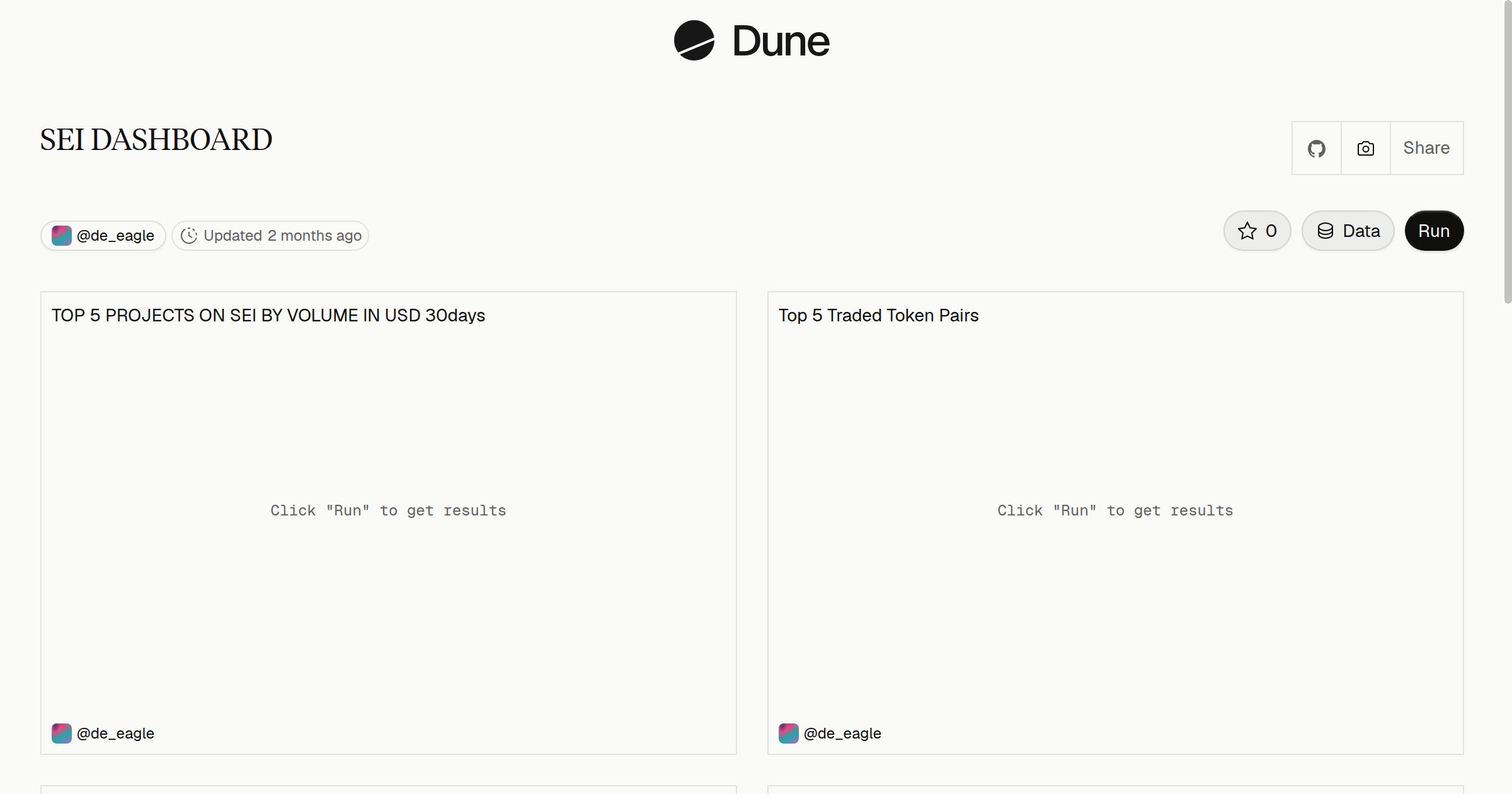The image size is (1512, 794).
Task: Click the database icon in Data button
Action: [1326, 231]
